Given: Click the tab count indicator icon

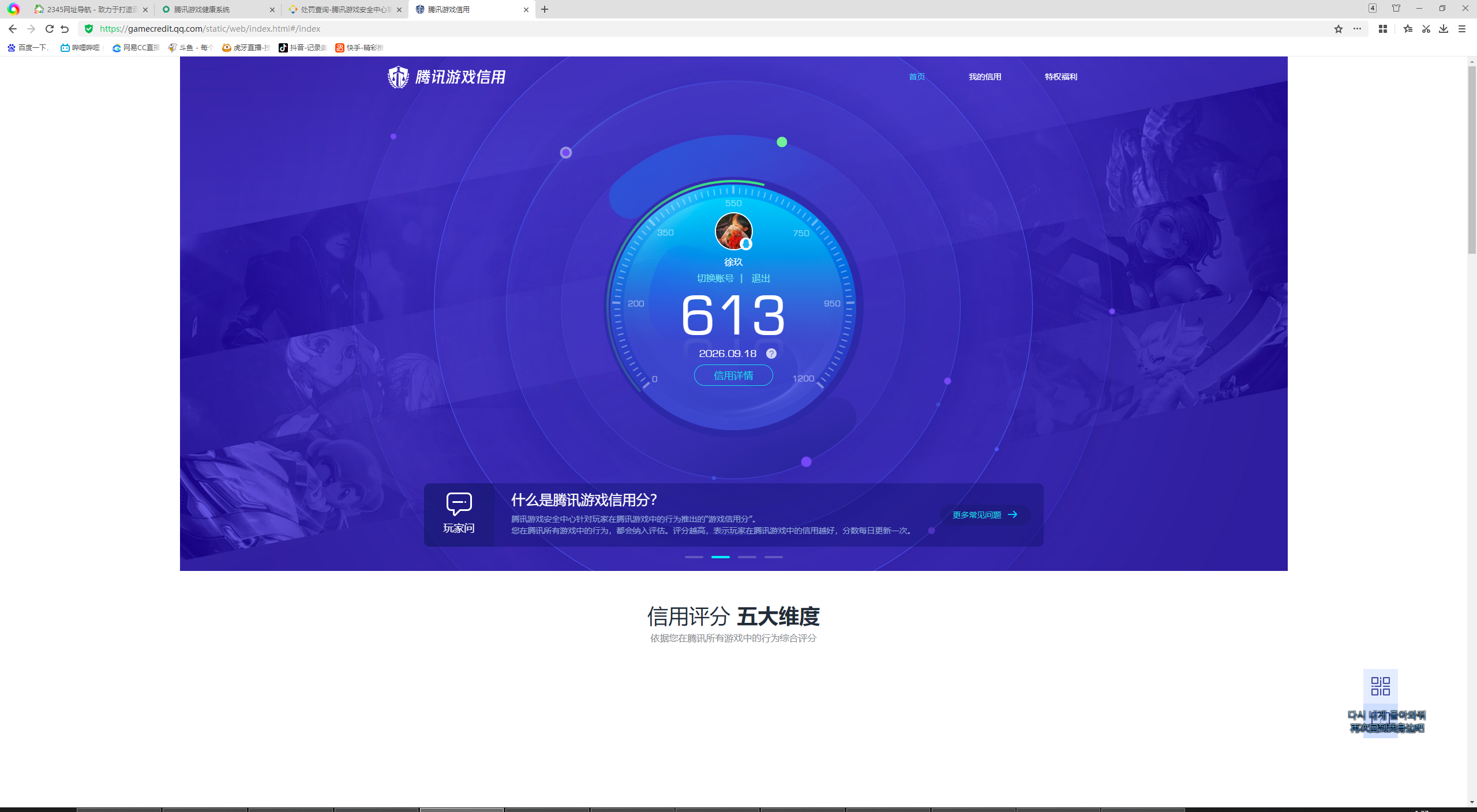Looking at the screenshot, I should (1373, 8).
